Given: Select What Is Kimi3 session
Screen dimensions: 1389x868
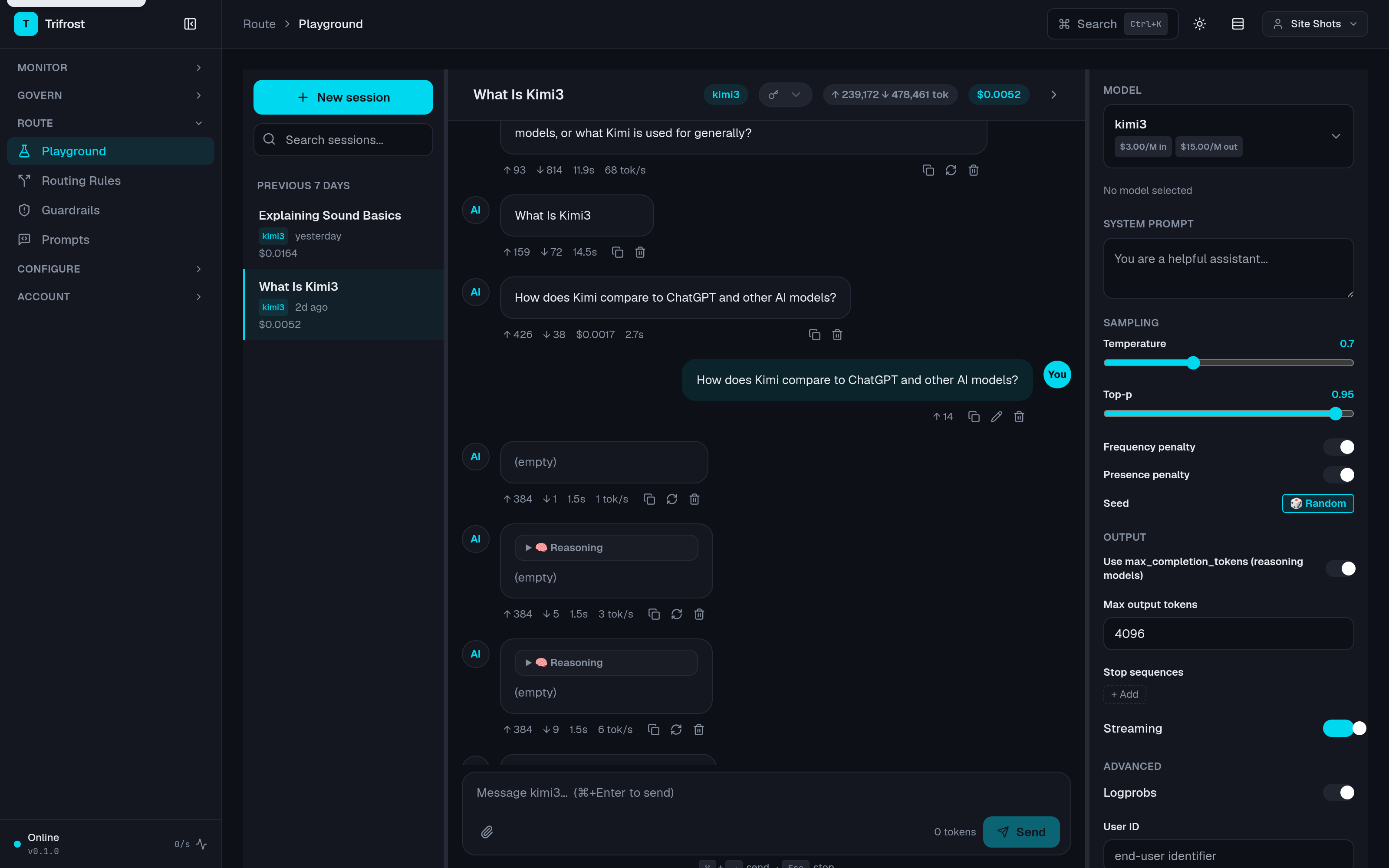Looking at the screenshot, I should pos(343,305).
